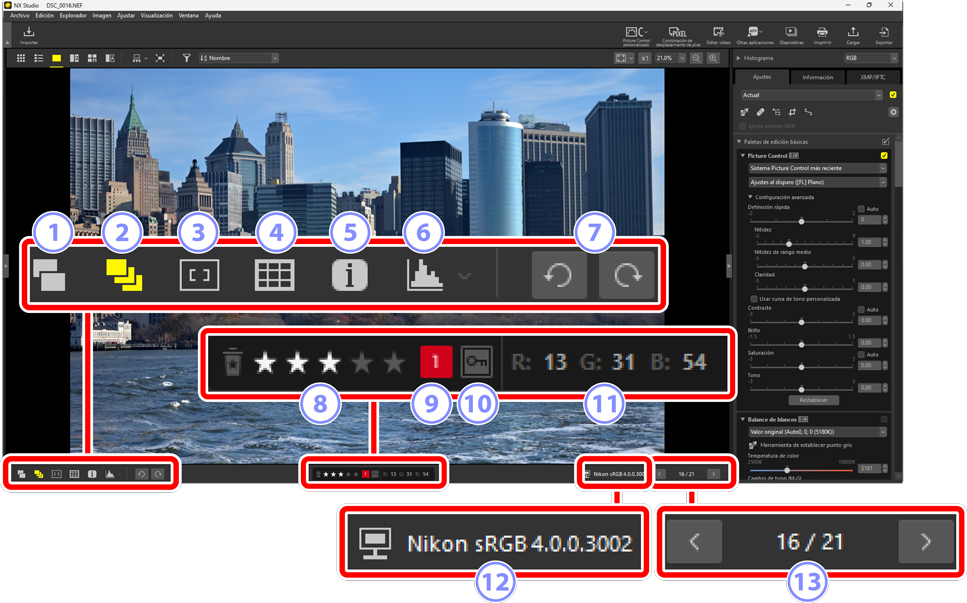The width and height of the screenshot is (967, 603).
Task: Click the Restablecer button
Action: [x=813, y=400]
